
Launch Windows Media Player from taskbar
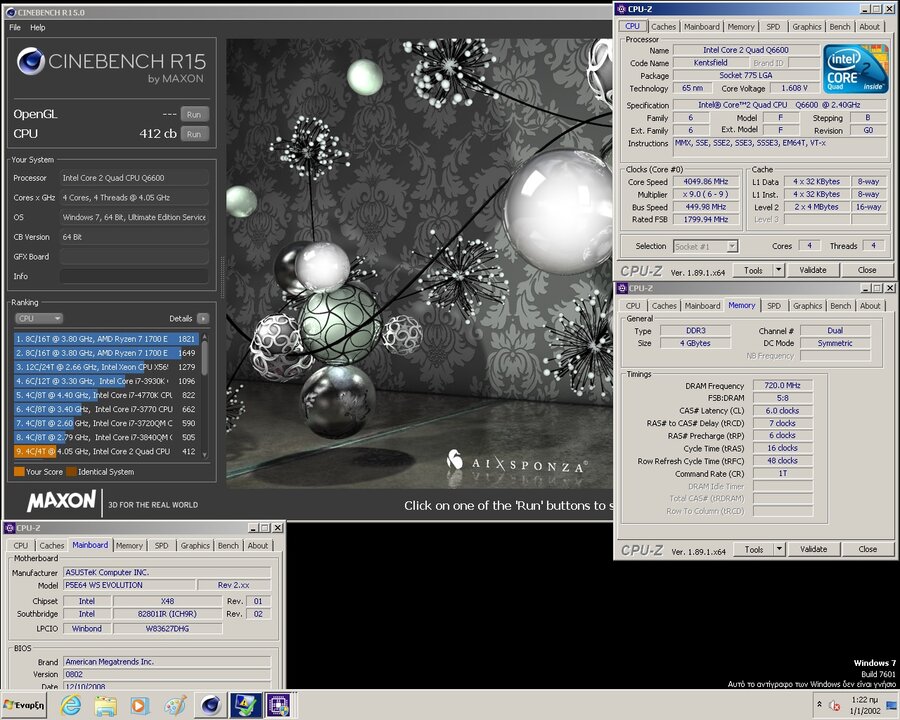(x=139, y=705)
